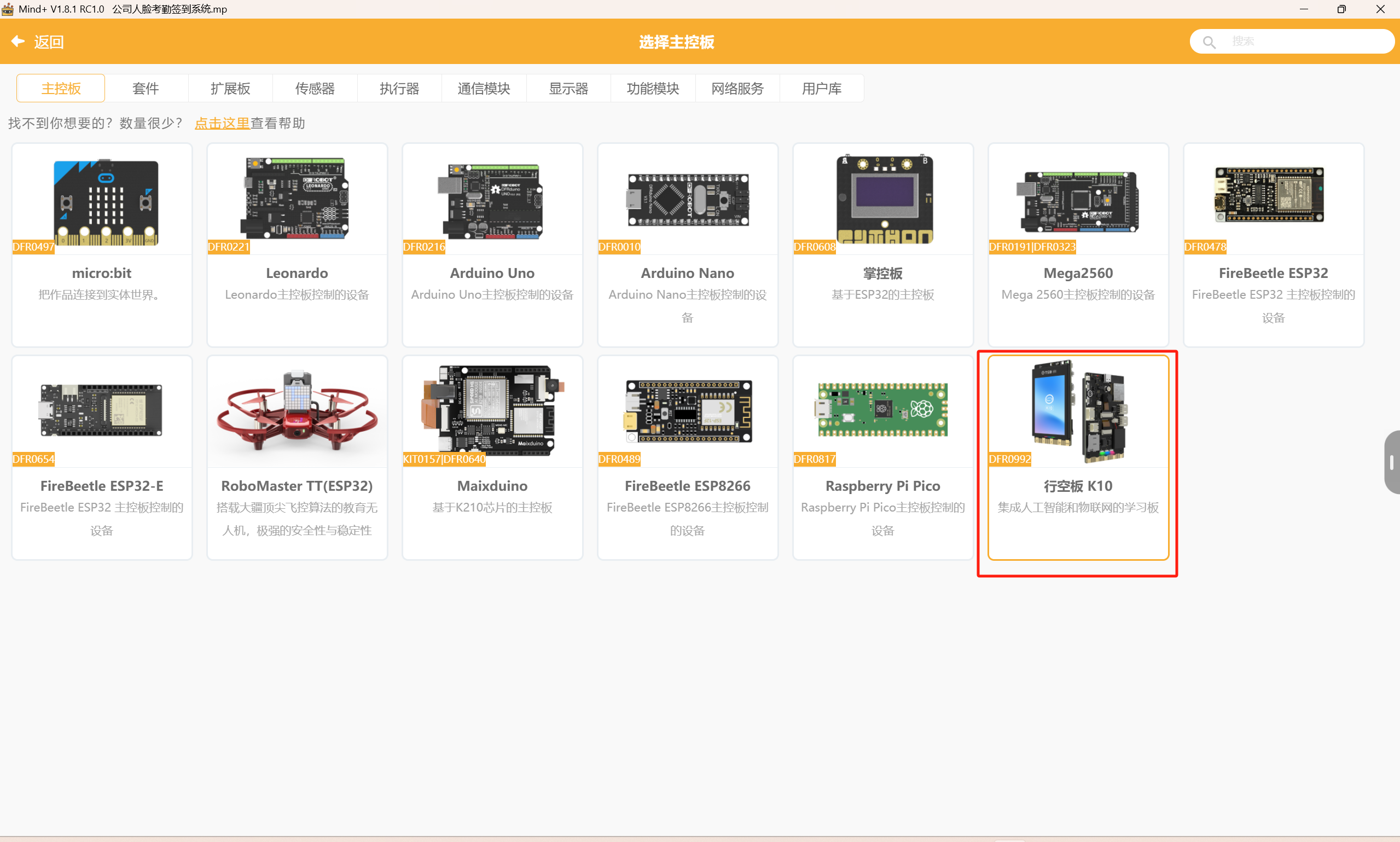Click the DFR0992 product tag
Viewport: 1400px width, 842px height.
(1010, 459)
